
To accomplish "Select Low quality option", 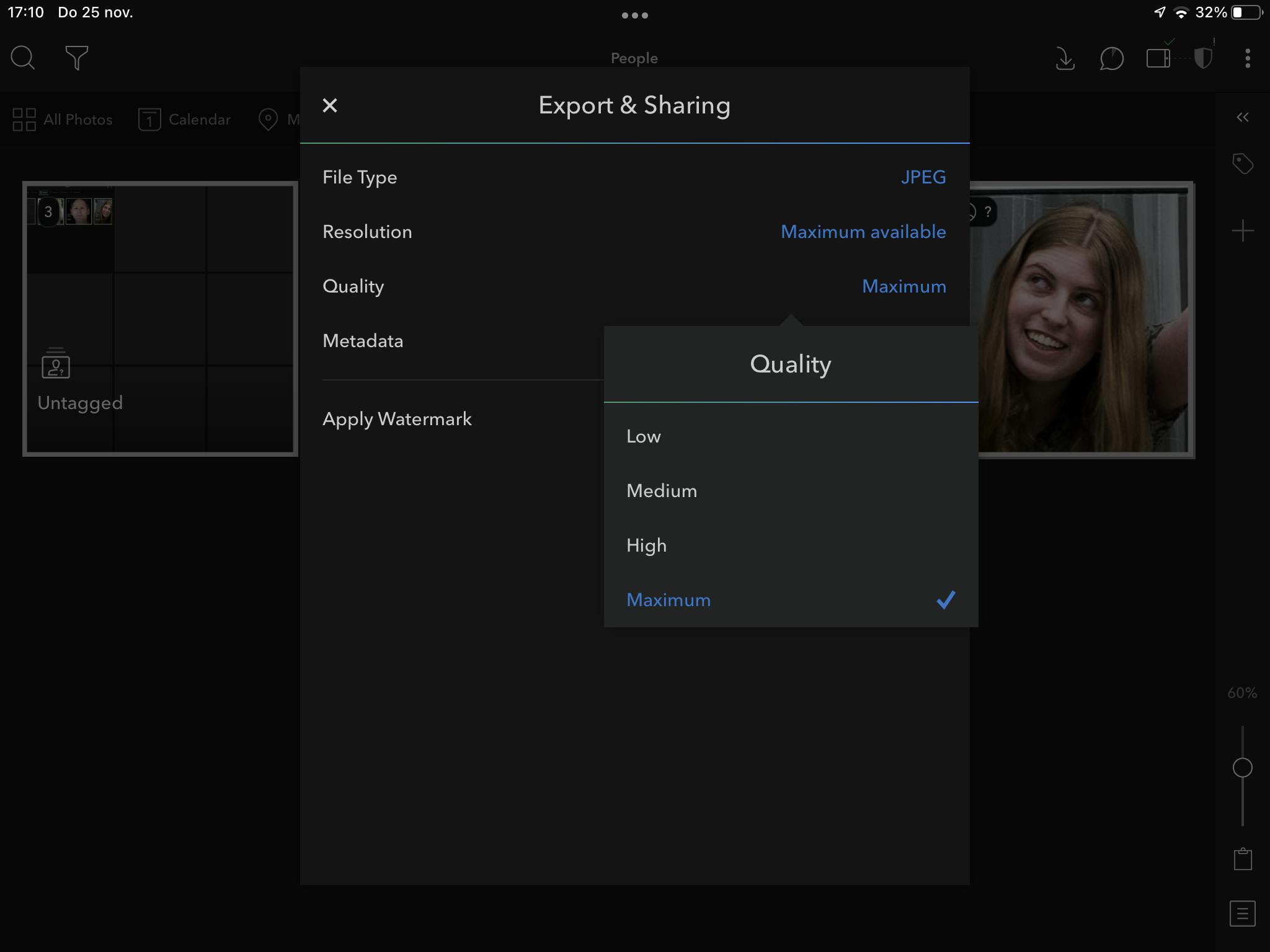I will tap(644, 436).
